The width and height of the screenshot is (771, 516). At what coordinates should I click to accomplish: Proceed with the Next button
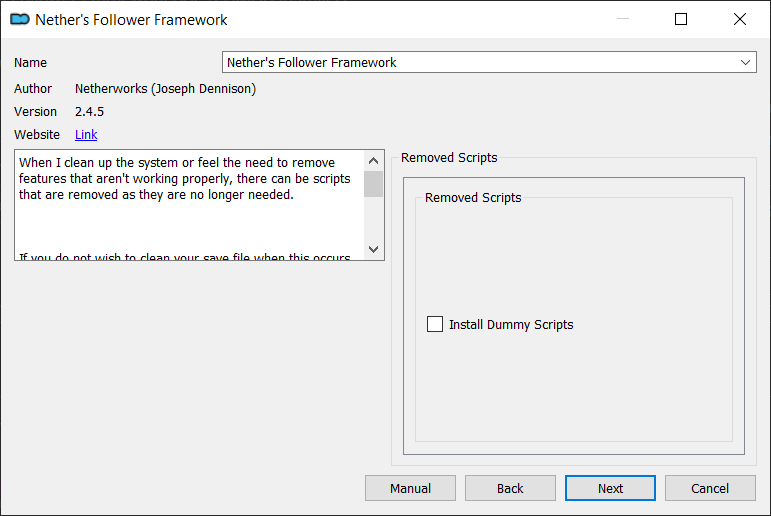pyautogui.click(x=610, y=488)
